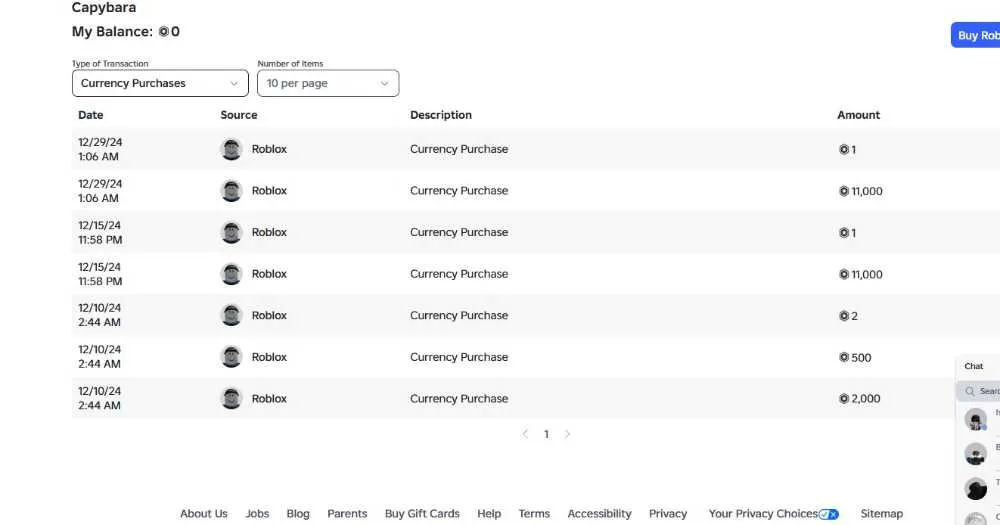Screen dimensions: 1000x525
Task: Click Roblox avatar in 12/29/24 11,000 row
Action: click(231, 191)
